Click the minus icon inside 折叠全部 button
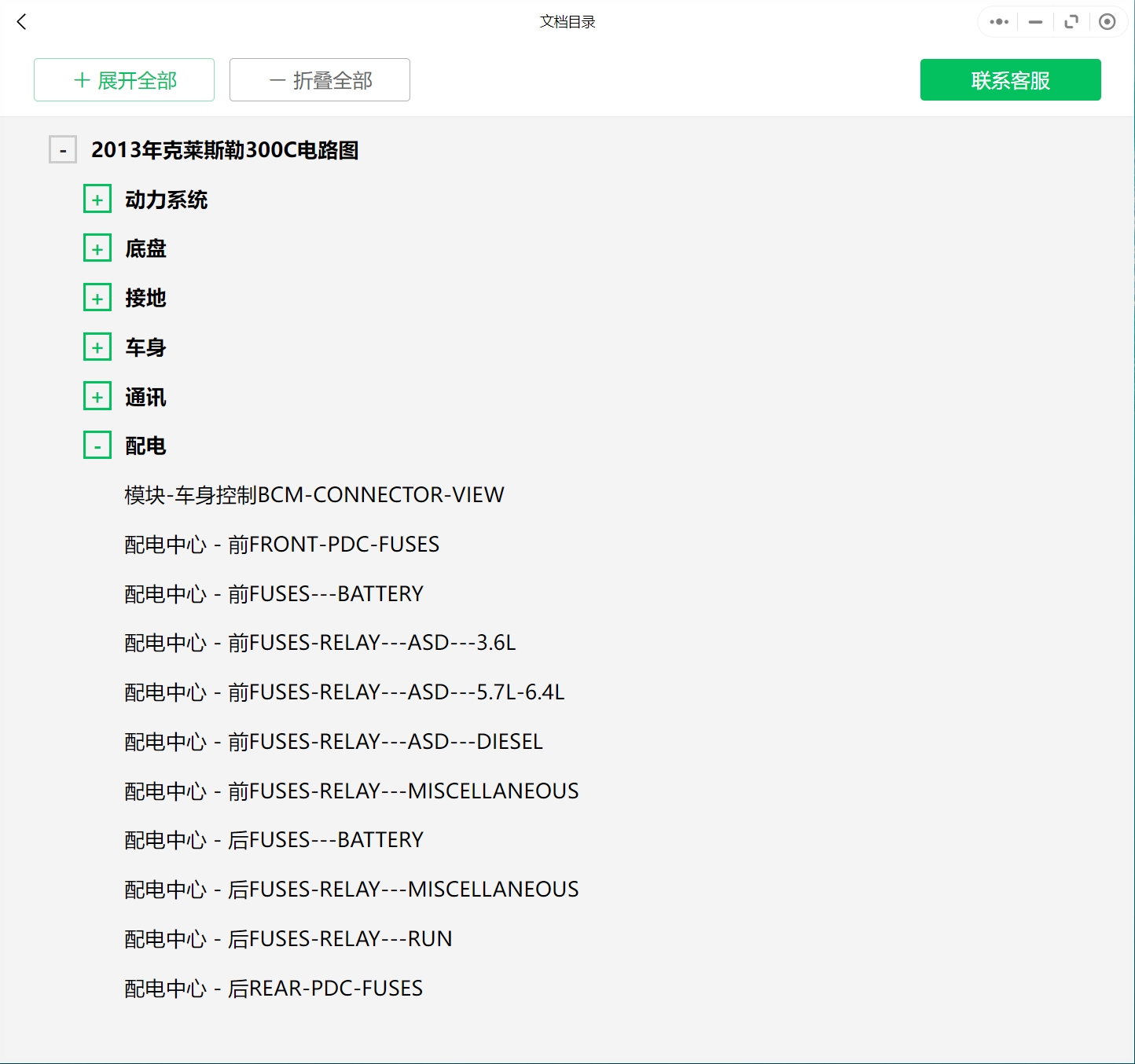The width and height of the screenshot is (1135, 1064). pos(276,79)
